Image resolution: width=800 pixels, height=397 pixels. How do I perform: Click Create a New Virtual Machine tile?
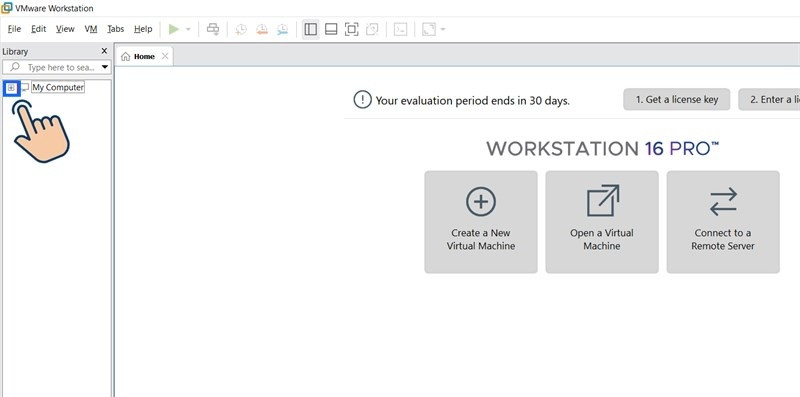coord(481,222)
